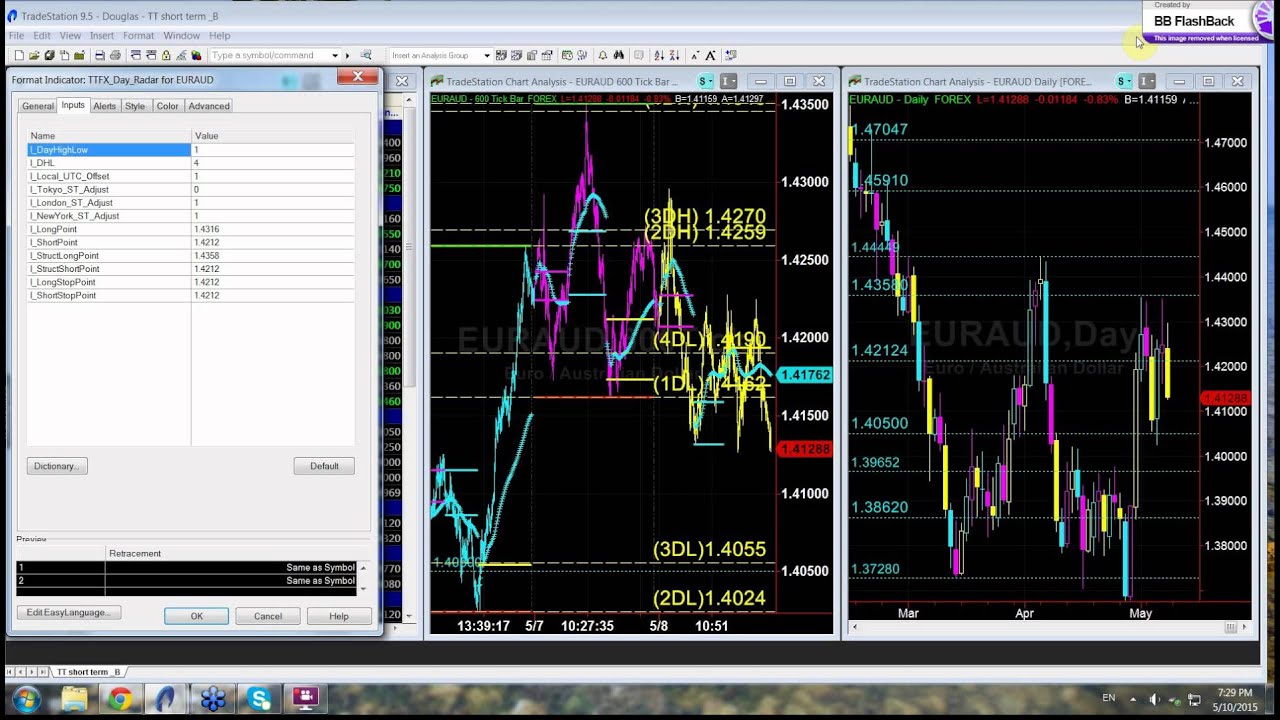1280x720 pixels.
Task: Open Windows Explorer folder on taskbar
Action: click(x=74, y=698)
